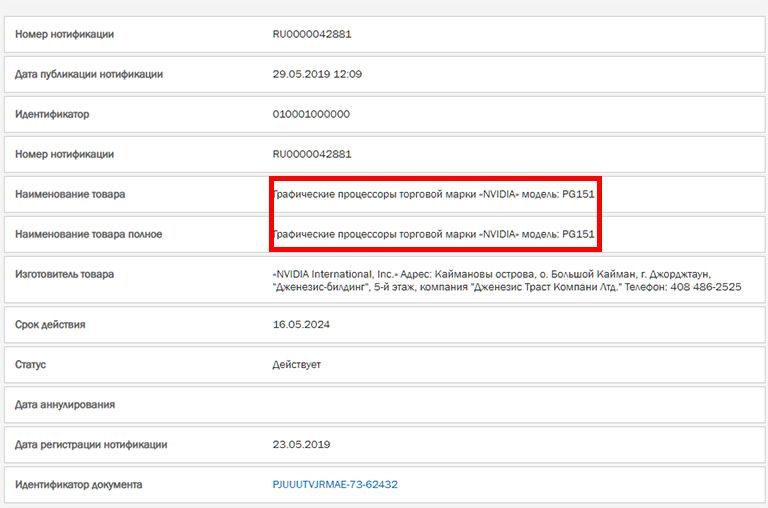Click the PG151 text in 'Наименование товара полное' row
768x508 pixels.
578,234
